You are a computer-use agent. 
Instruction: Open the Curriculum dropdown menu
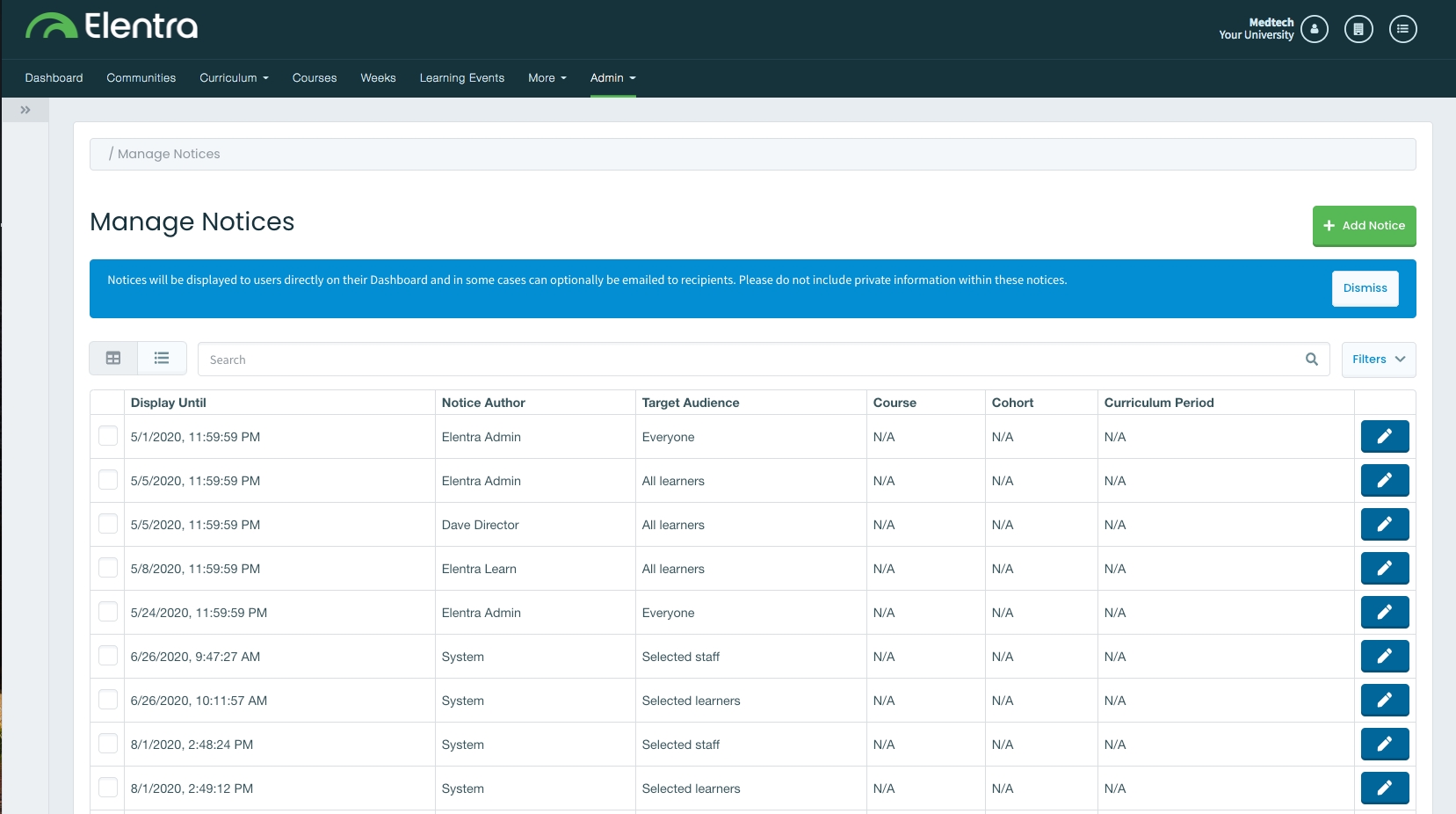pyautogui.click(x=234, y=78)
